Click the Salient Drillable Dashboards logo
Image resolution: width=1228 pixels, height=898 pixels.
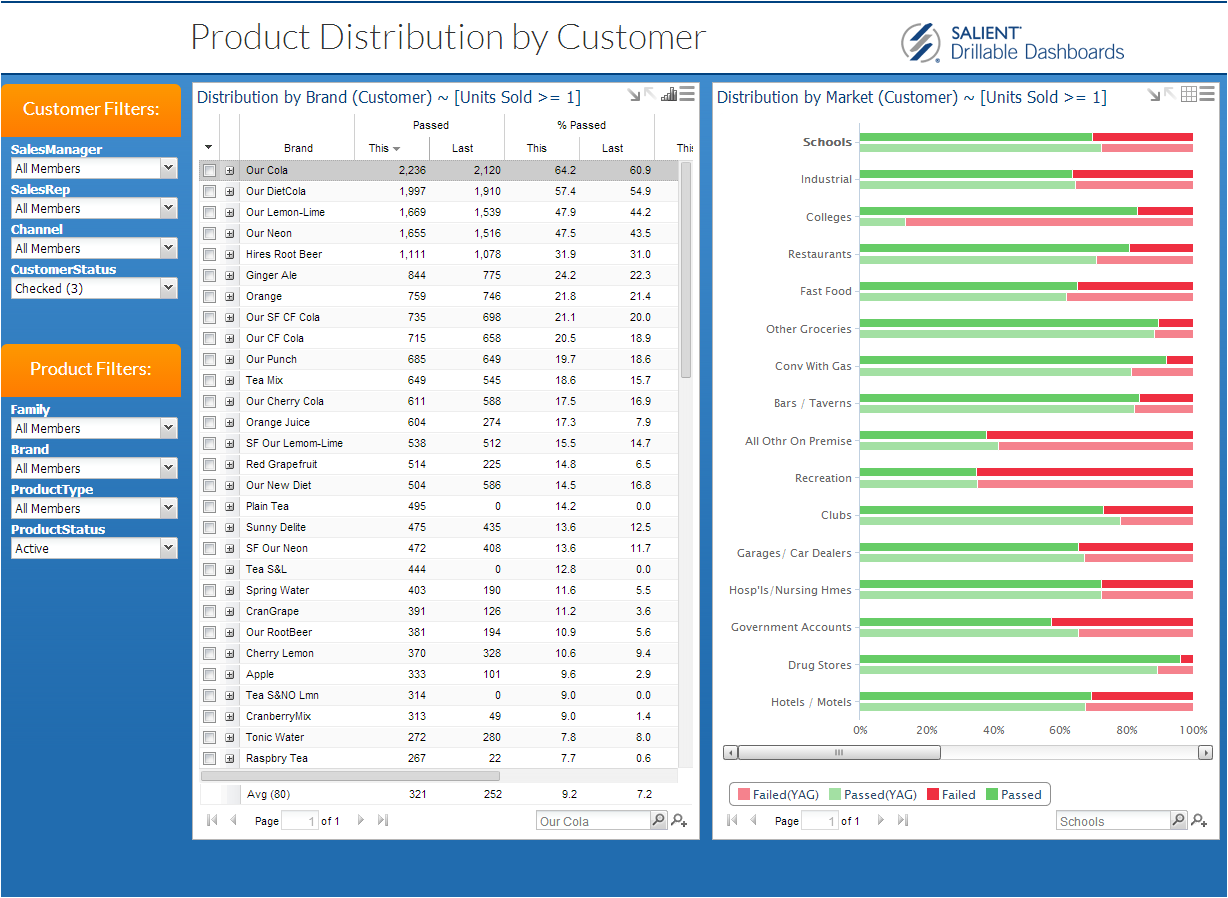click(x=1012, y=42)
